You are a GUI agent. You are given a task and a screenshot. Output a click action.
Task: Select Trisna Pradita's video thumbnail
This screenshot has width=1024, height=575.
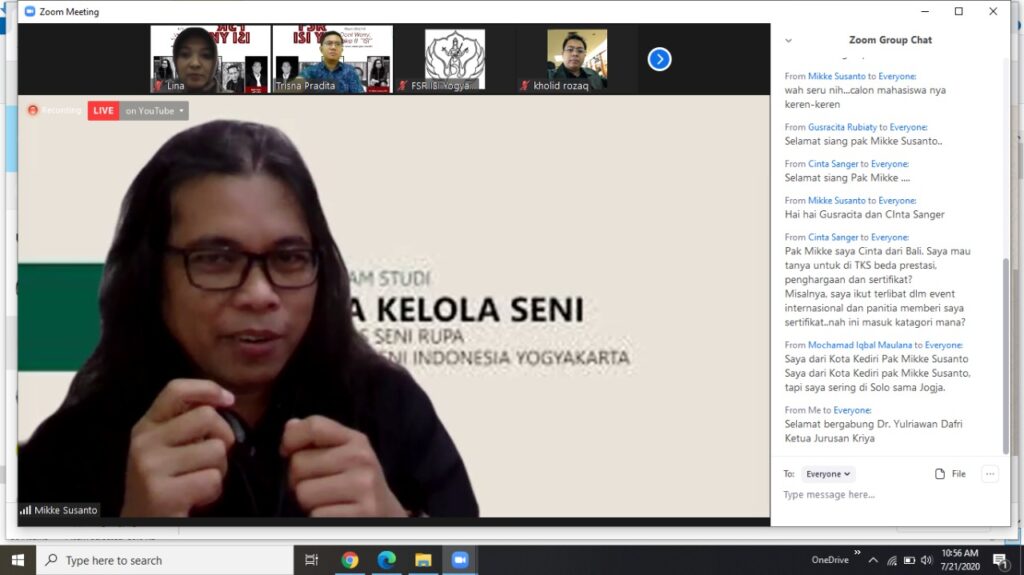pyautogui.click(x=332, y=59)
